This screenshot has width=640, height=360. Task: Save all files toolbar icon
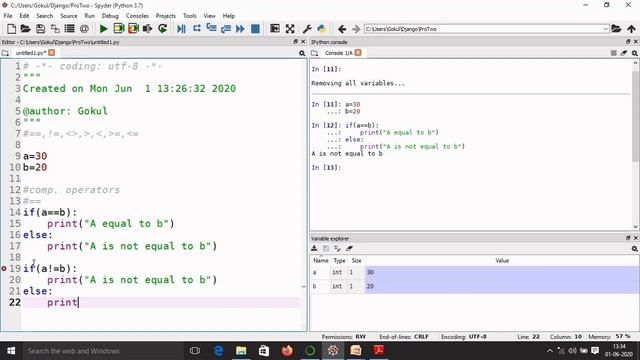coord(55,29)
